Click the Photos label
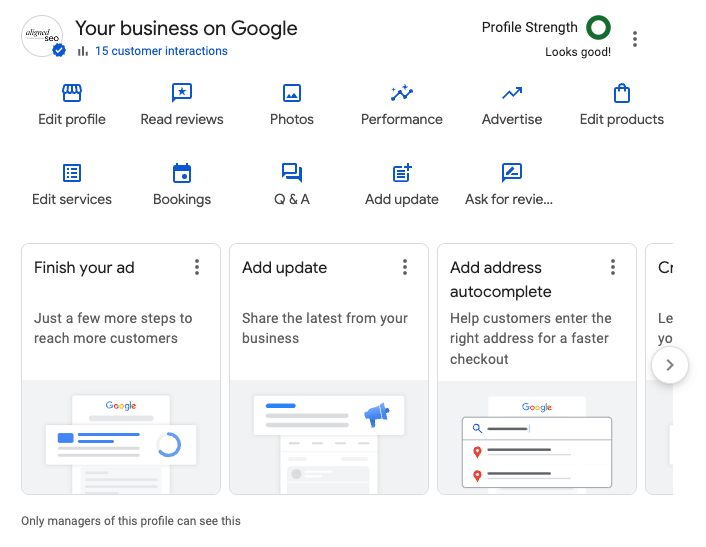The height and width of the screenshot is (547, 706). click(292, 119)
